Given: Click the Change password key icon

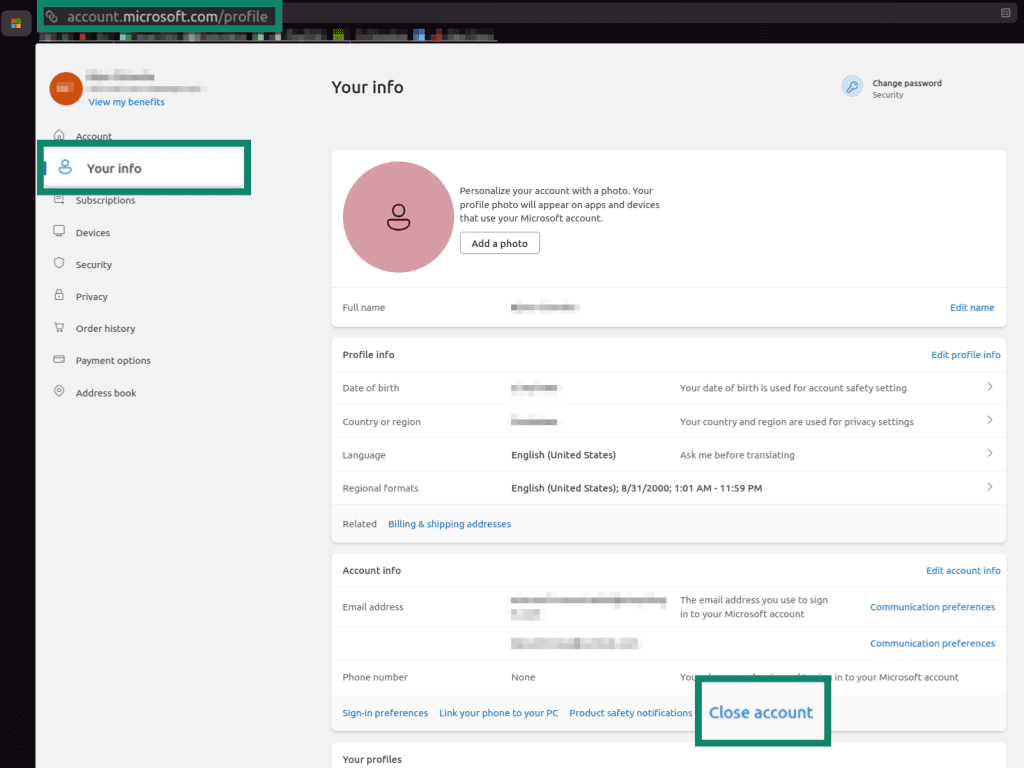Looking at the screenshot, I should click(852, 87).
